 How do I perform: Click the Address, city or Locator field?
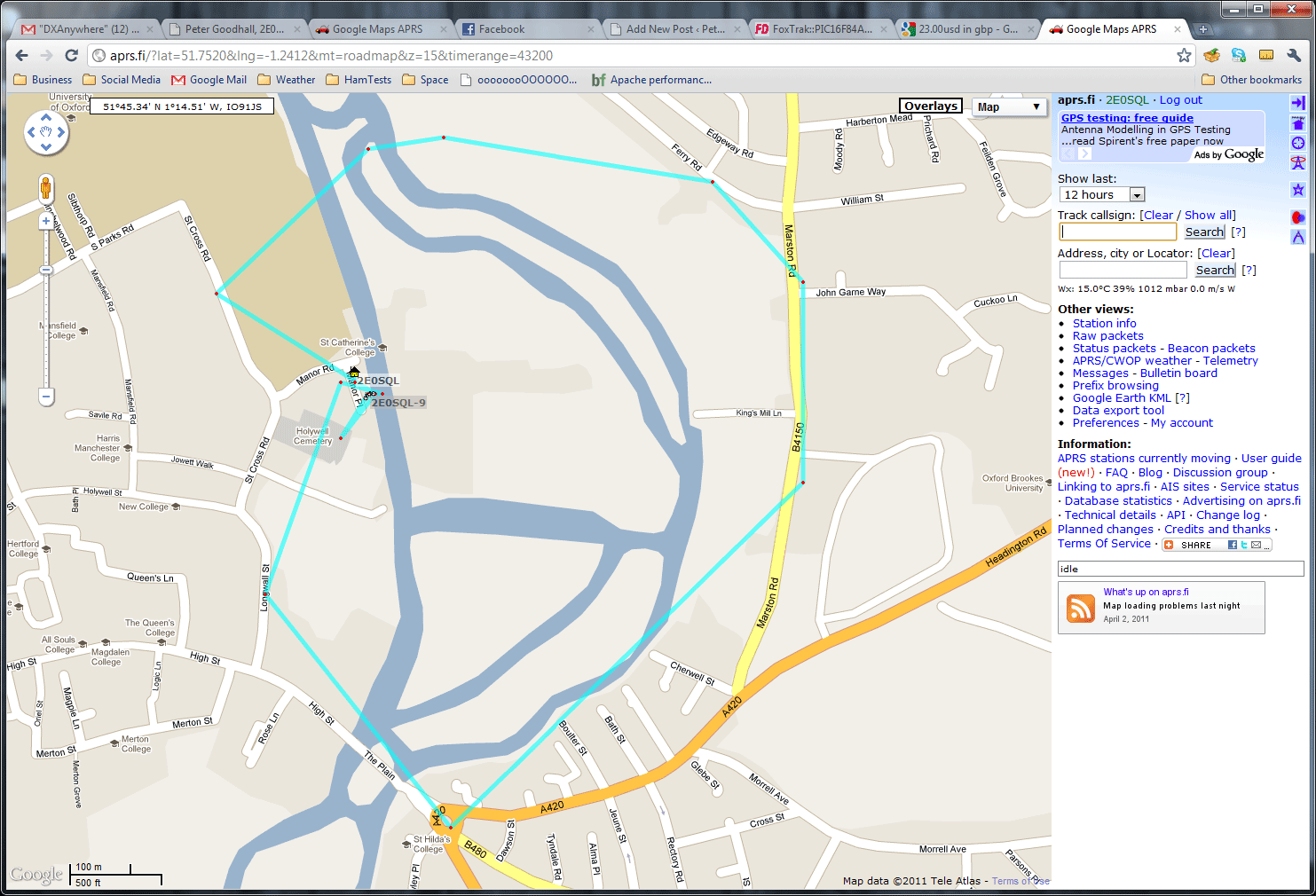(1123, 270)
